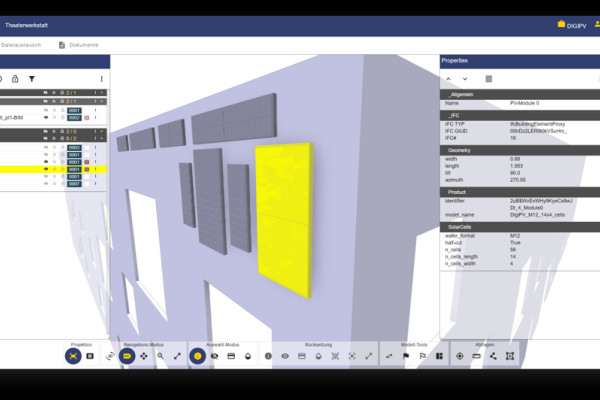Toggle group visibility eye on 2 / 0 header

pos(46,131)
